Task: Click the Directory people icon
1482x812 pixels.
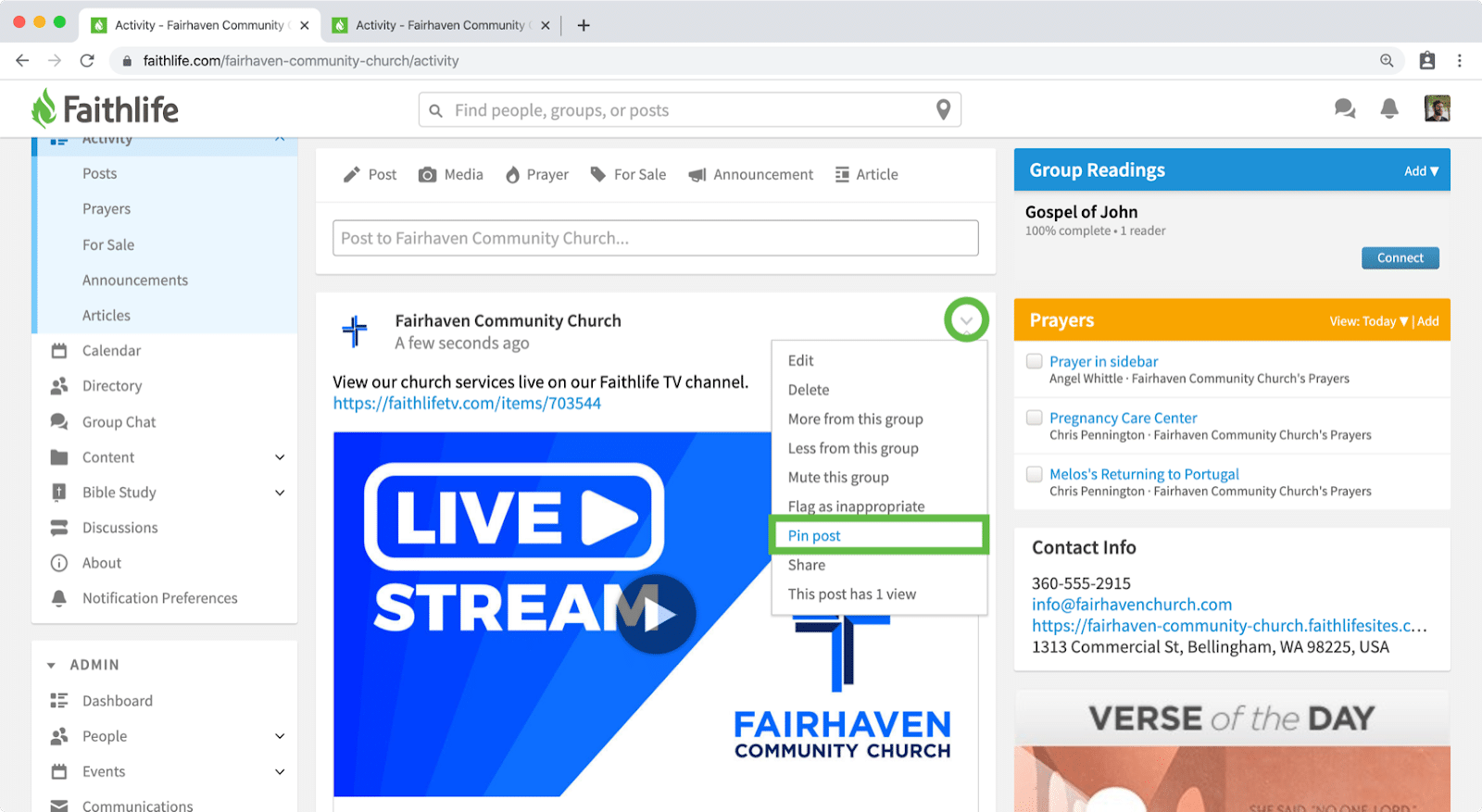Action: 59,386
